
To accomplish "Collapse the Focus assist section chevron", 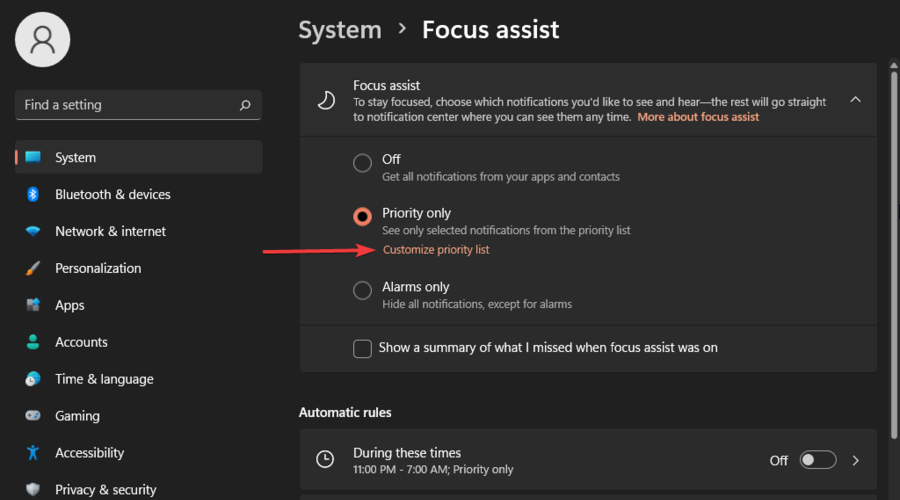I will pyautogui.click(x=856, y=99).
